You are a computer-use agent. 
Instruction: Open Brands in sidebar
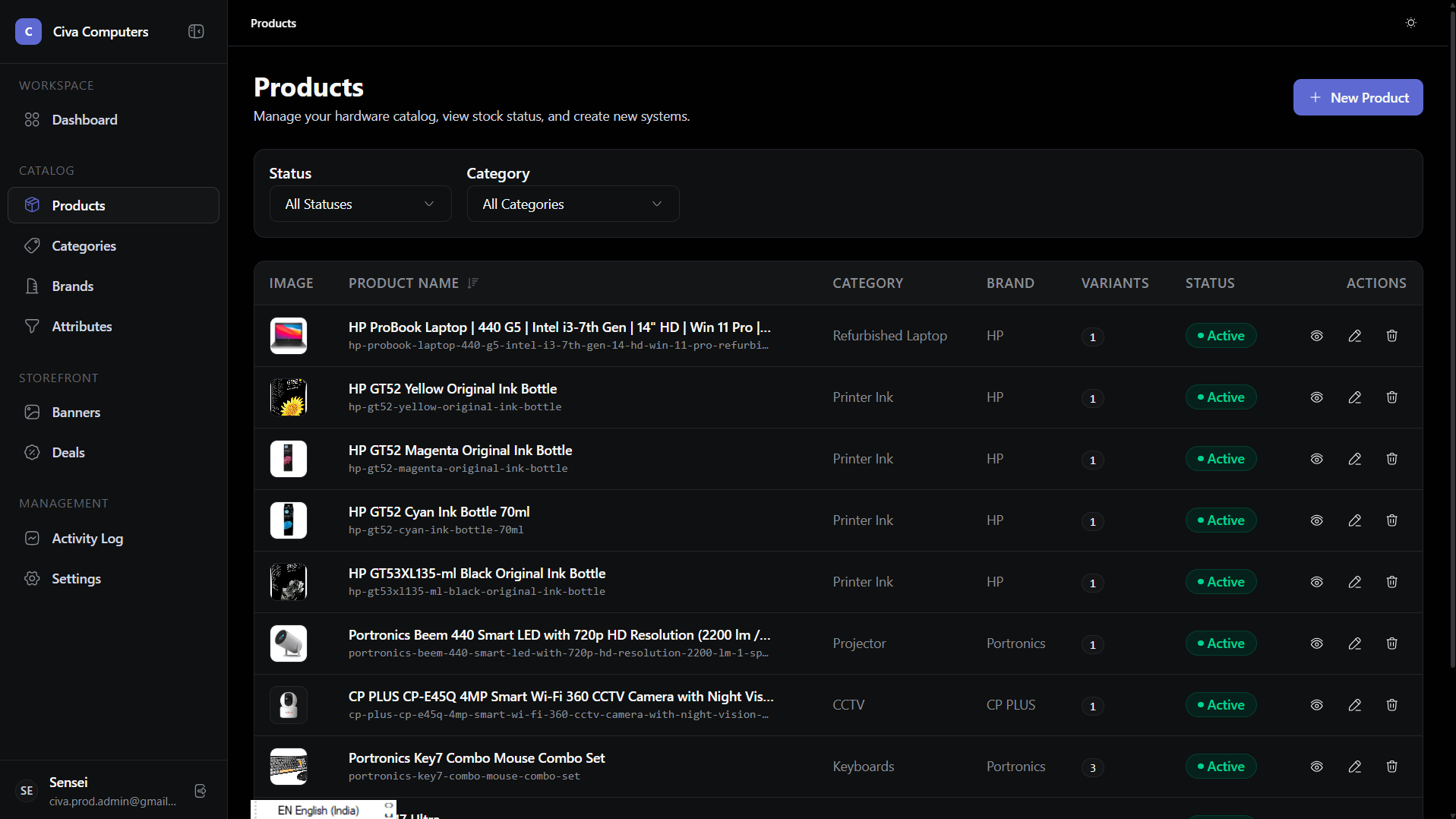tap(113, 286)
